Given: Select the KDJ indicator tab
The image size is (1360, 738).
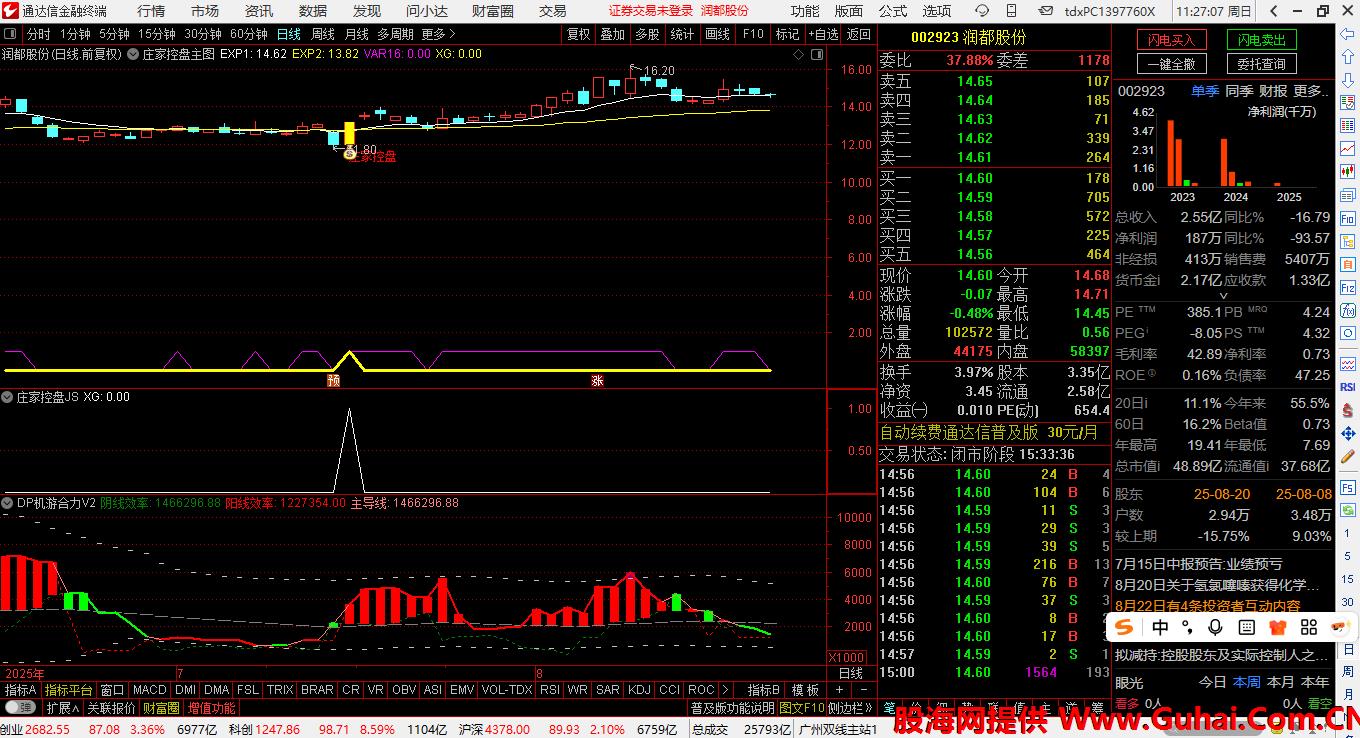Looking at the screenshot, I should [x=639, y=690].
